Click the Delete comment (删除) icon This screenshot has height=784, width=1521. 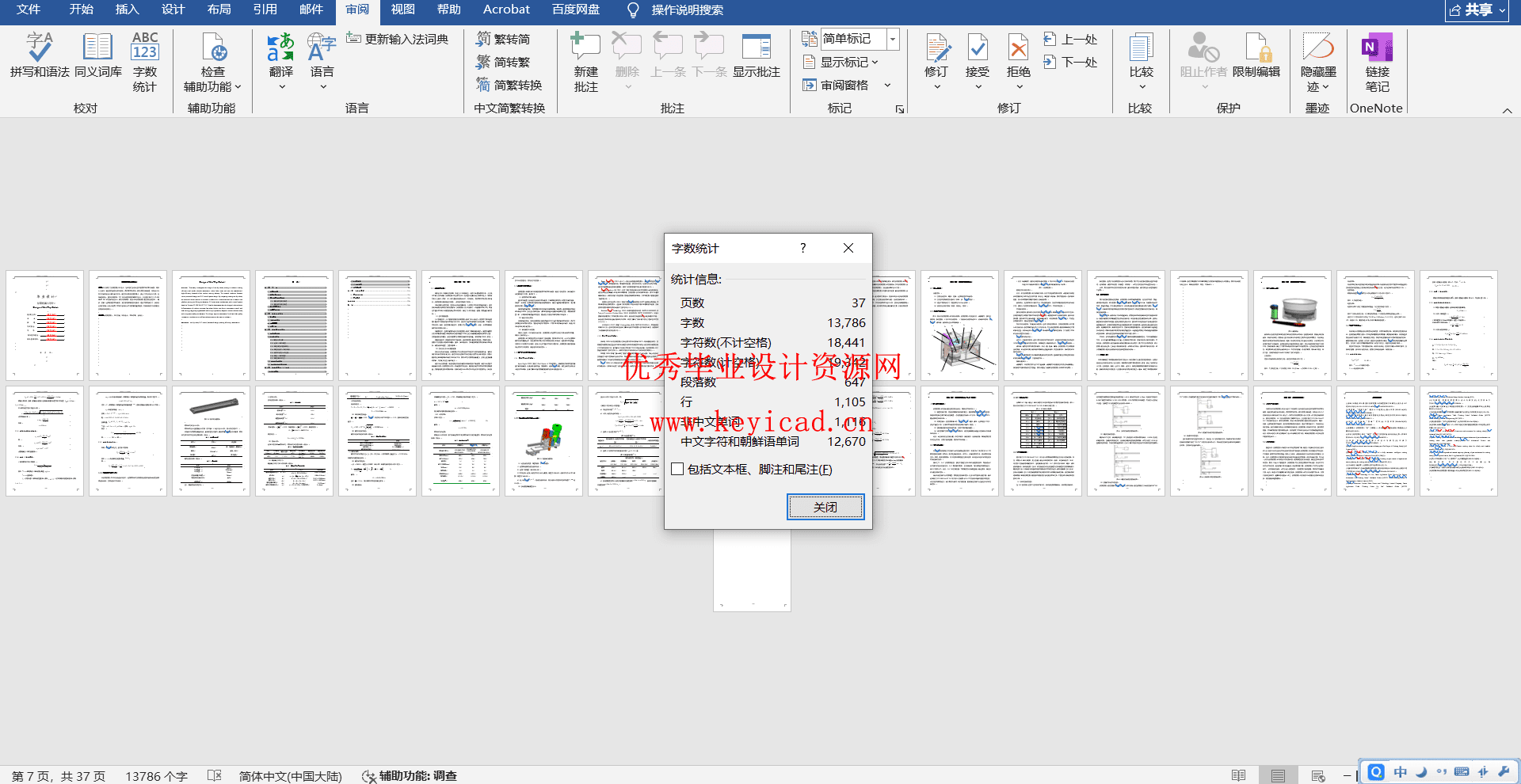627,48
